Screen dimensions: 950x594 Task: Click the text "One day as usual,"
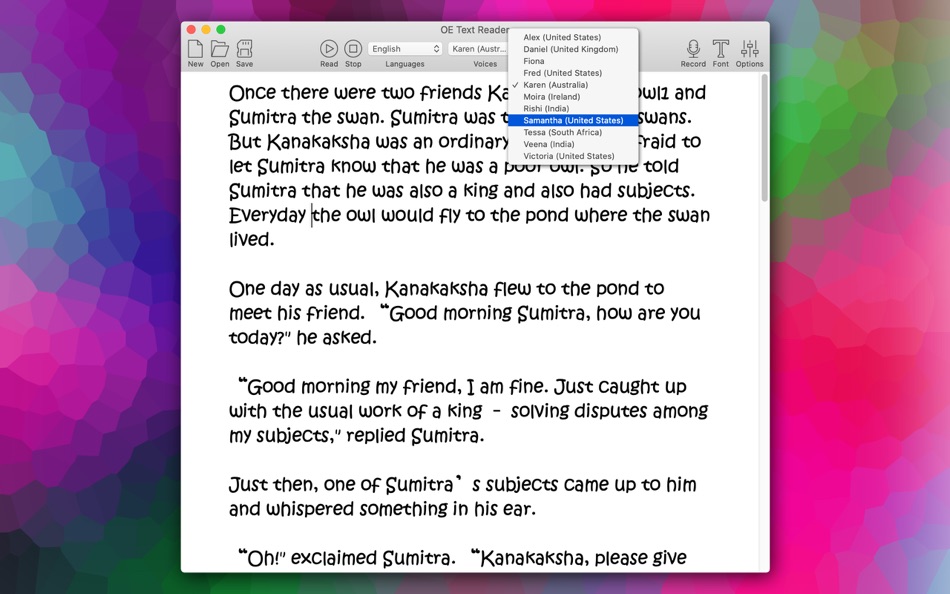(x=304, y=289)
